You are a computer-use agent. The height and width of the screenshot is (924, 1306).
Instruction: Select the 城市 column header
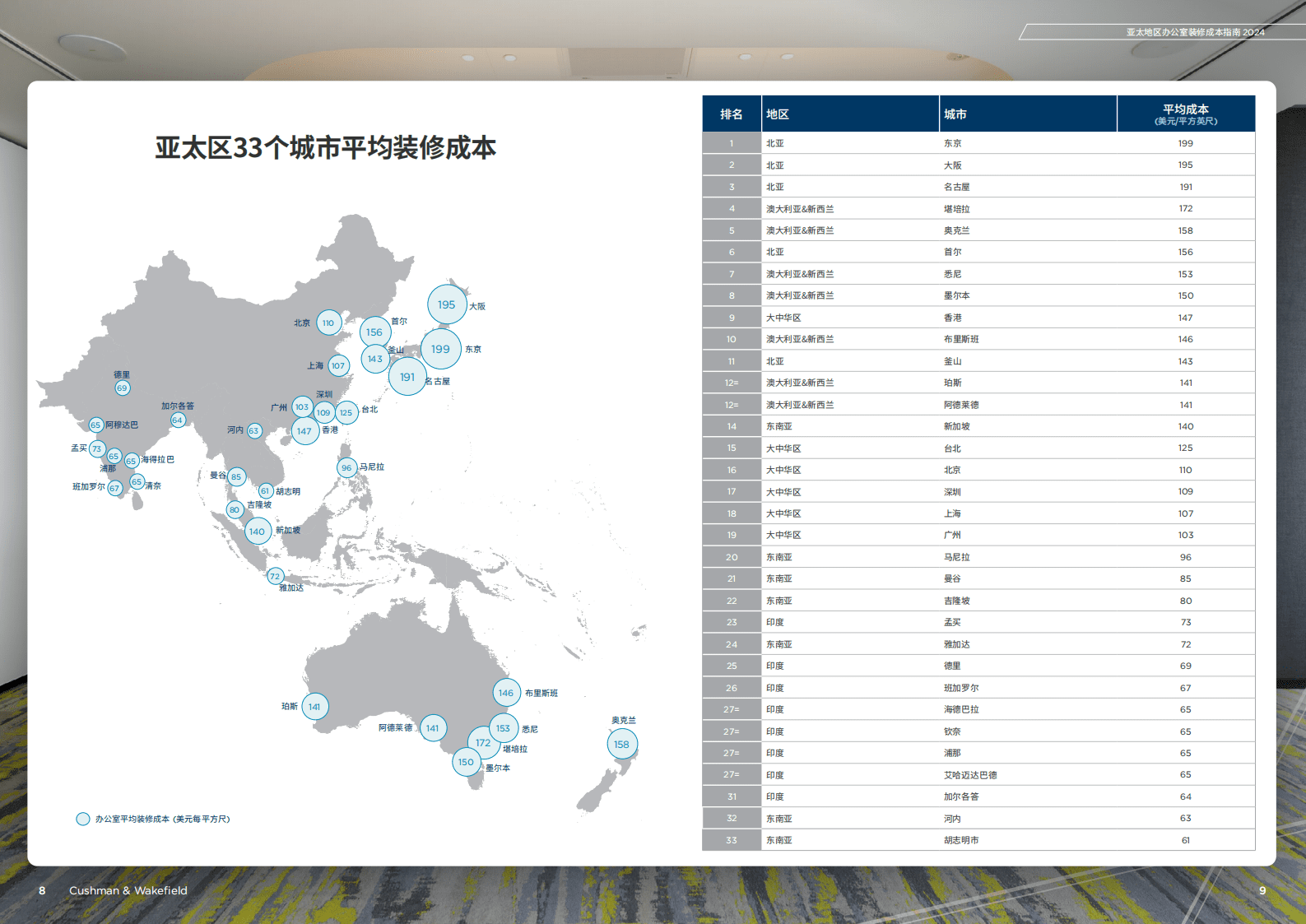[955, 114]
